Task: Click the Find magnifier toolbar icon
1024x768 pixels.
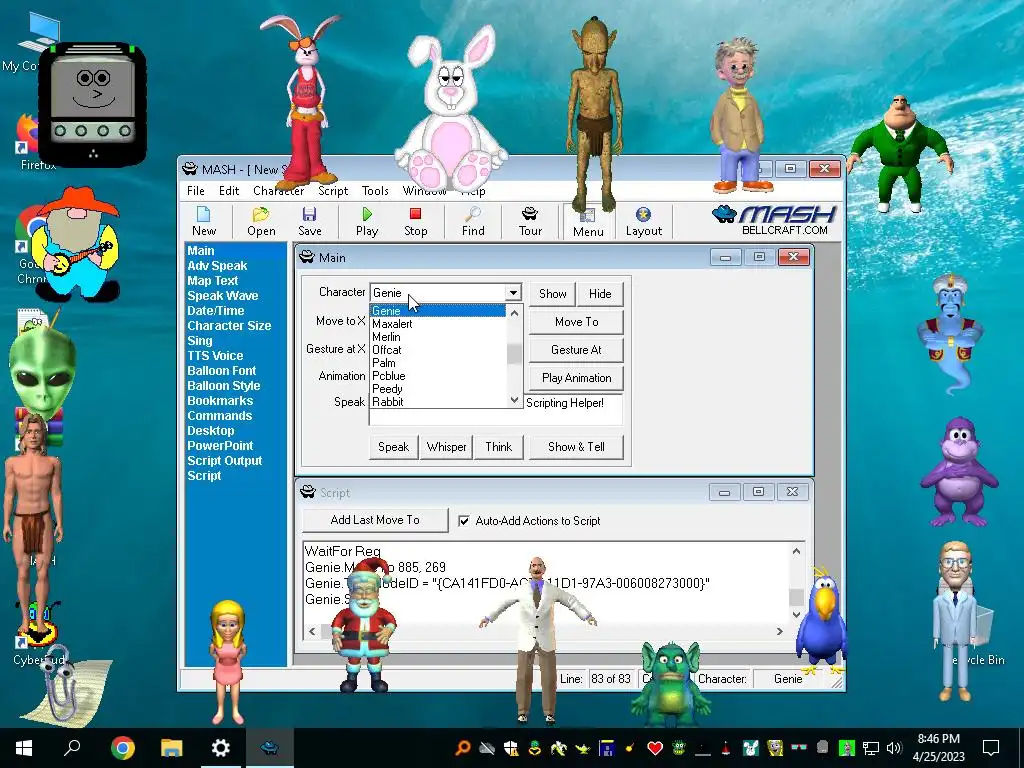Action: [473, 221]
